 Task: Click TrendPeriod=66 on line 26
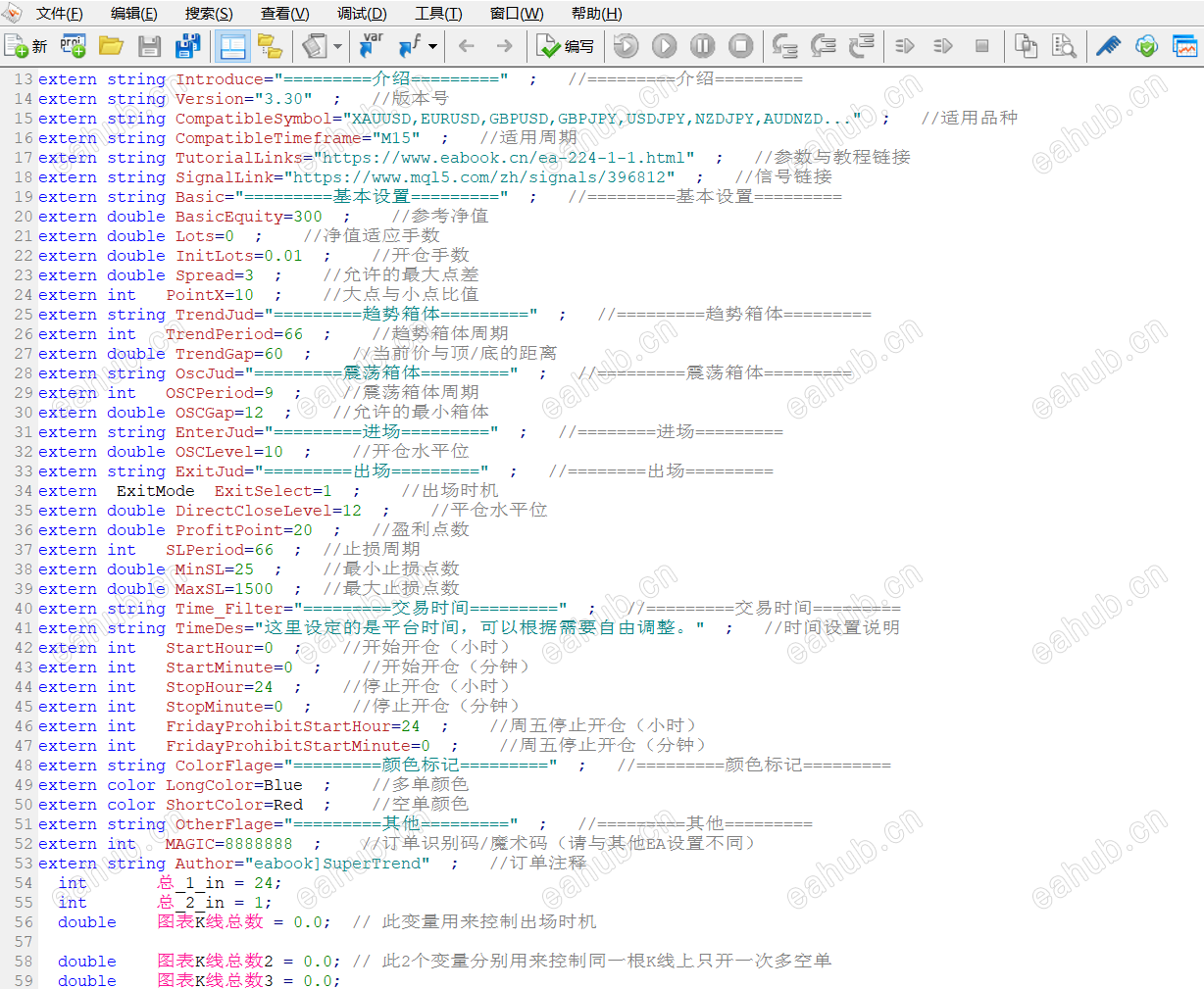click(x=234, y=334)
